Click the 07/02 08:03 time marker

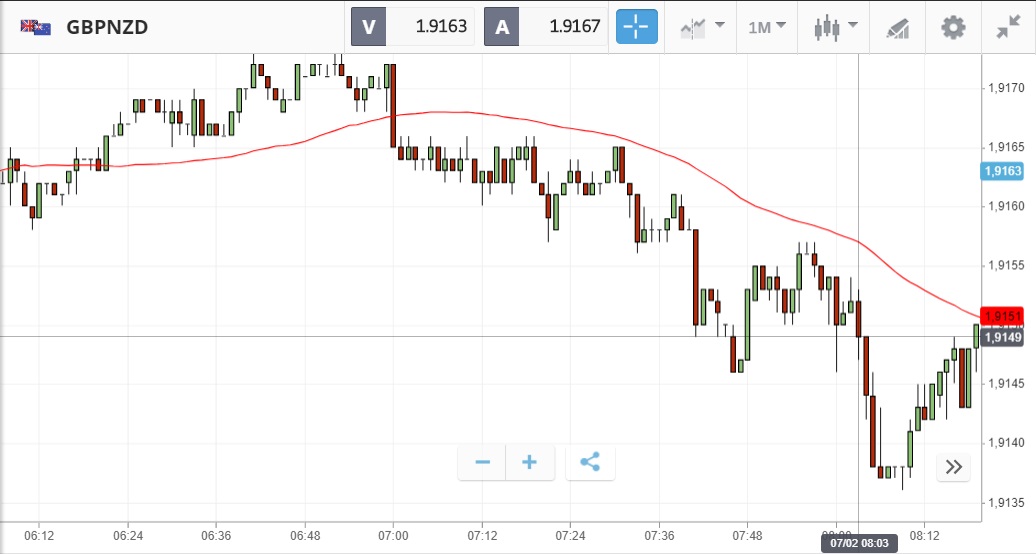pyautogui.click(x=859, y=543)
